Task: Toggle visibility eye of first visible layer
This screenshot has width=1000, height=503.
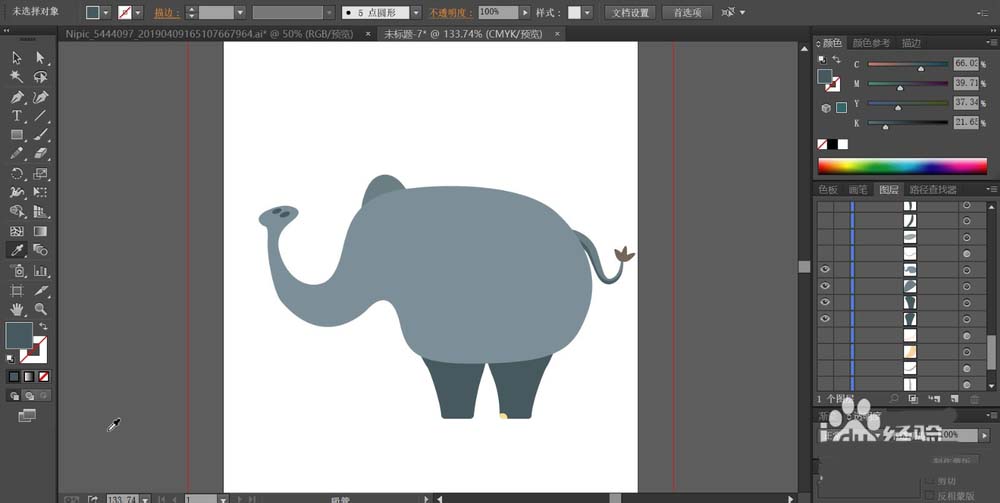Action: [825, 270]
